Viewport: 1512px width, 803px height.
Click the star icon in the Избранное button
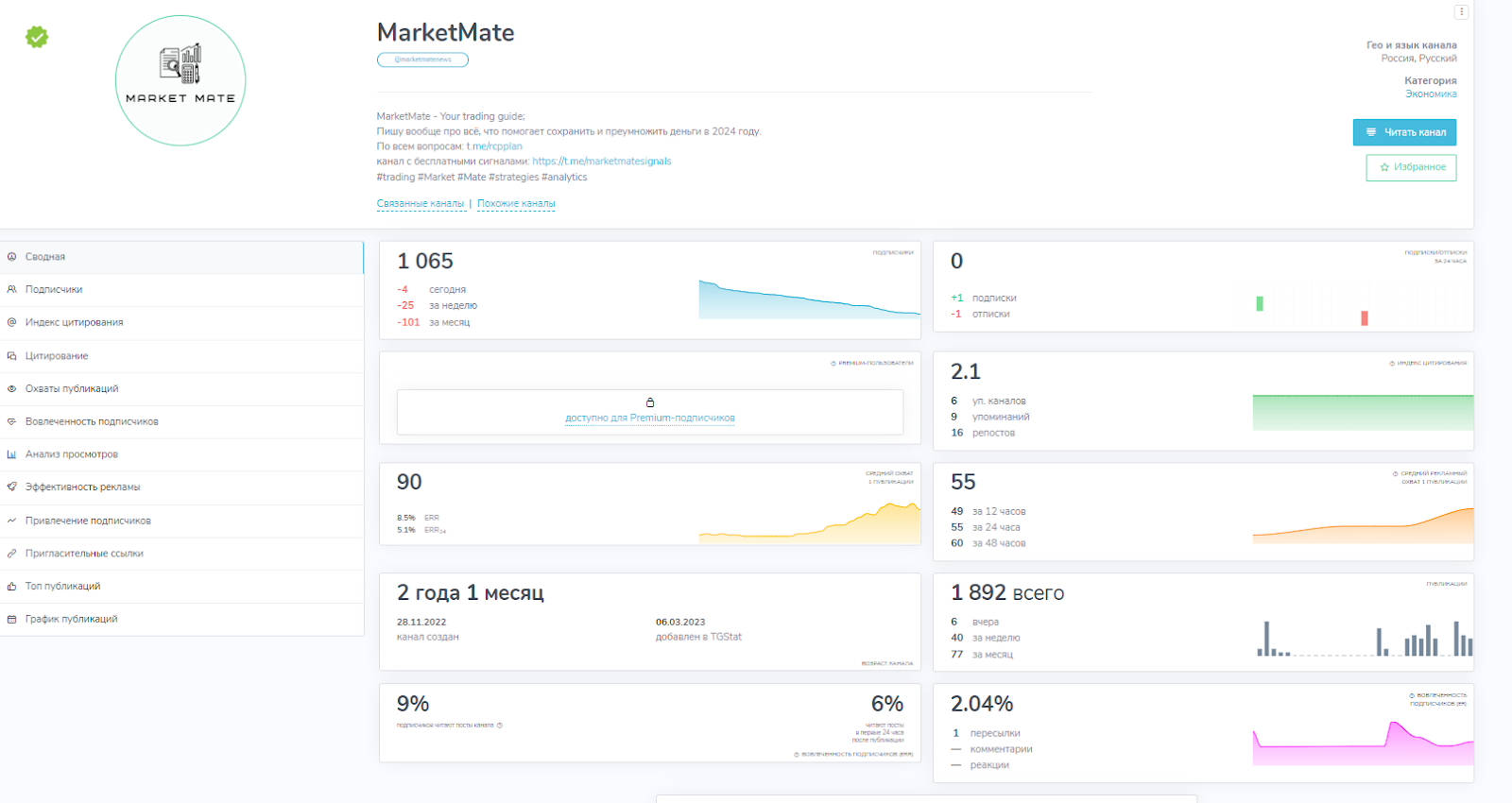(x=1384, y=167)
